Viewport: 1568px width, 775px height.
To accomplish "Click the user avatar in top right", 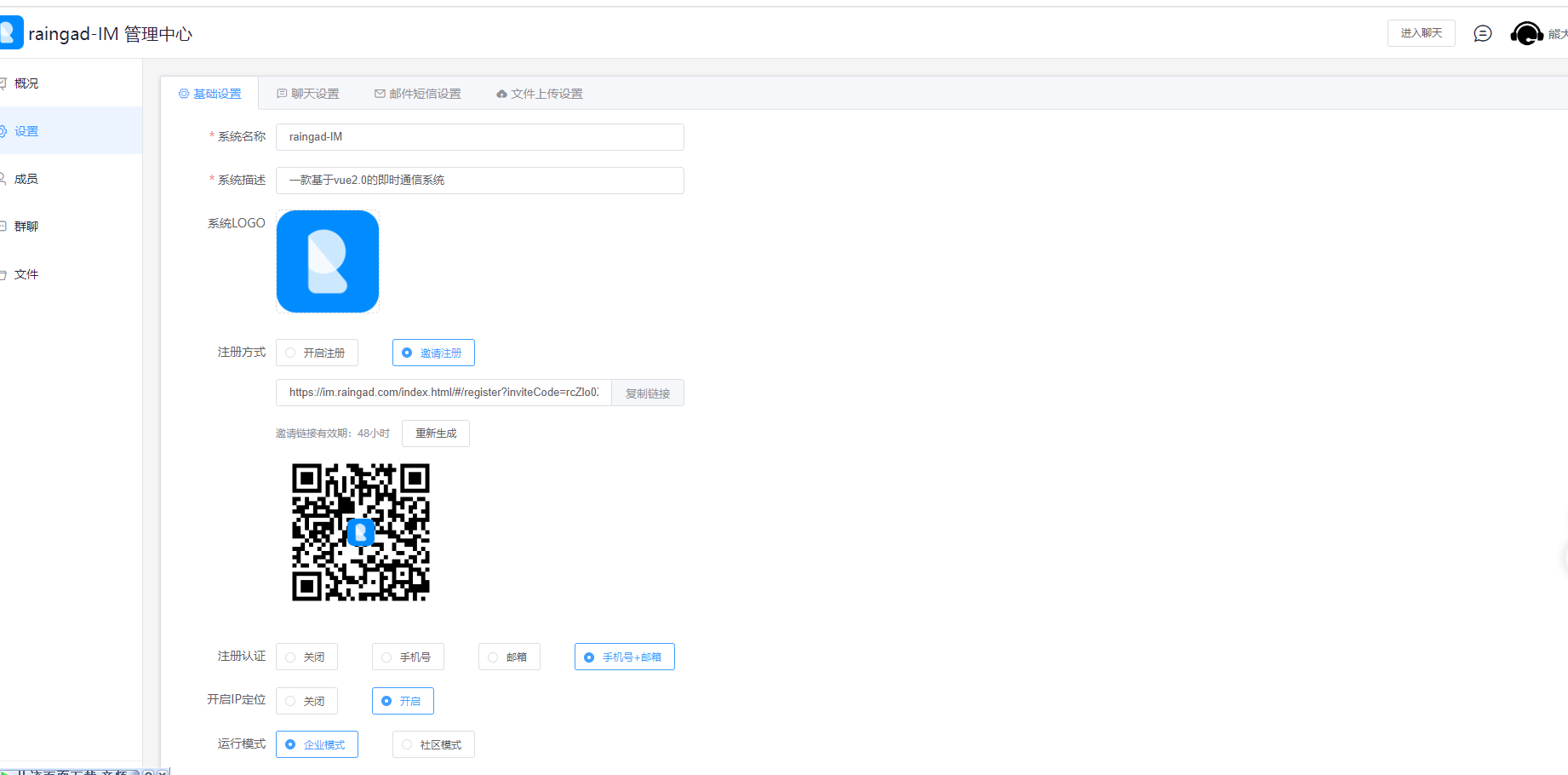I will point(1525,33).
